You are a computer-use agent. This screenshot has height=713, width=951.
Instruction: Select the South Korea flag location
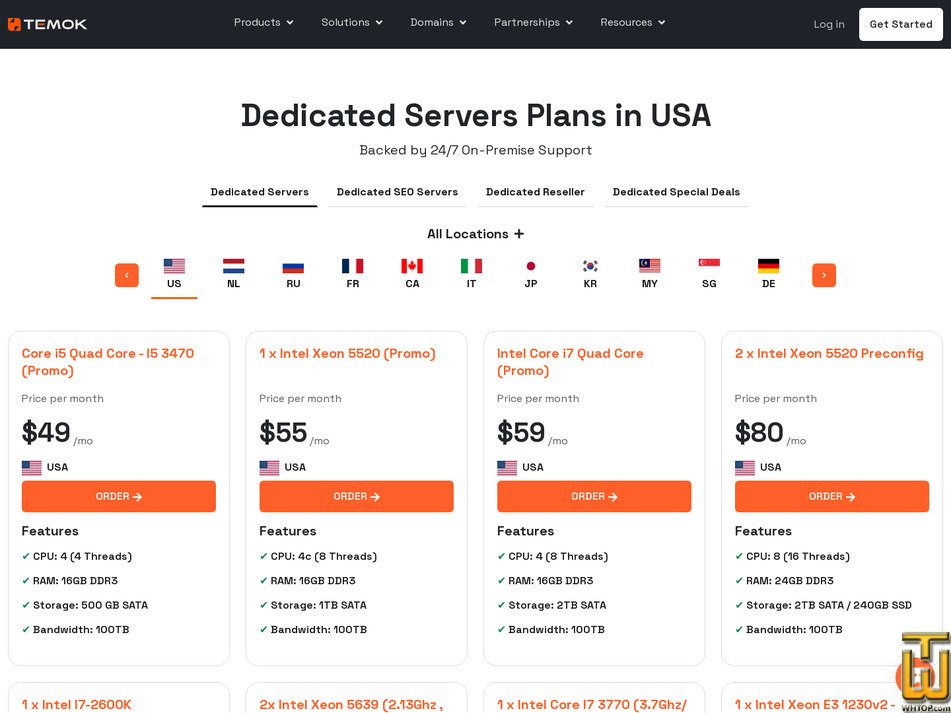tap(590, 273)
